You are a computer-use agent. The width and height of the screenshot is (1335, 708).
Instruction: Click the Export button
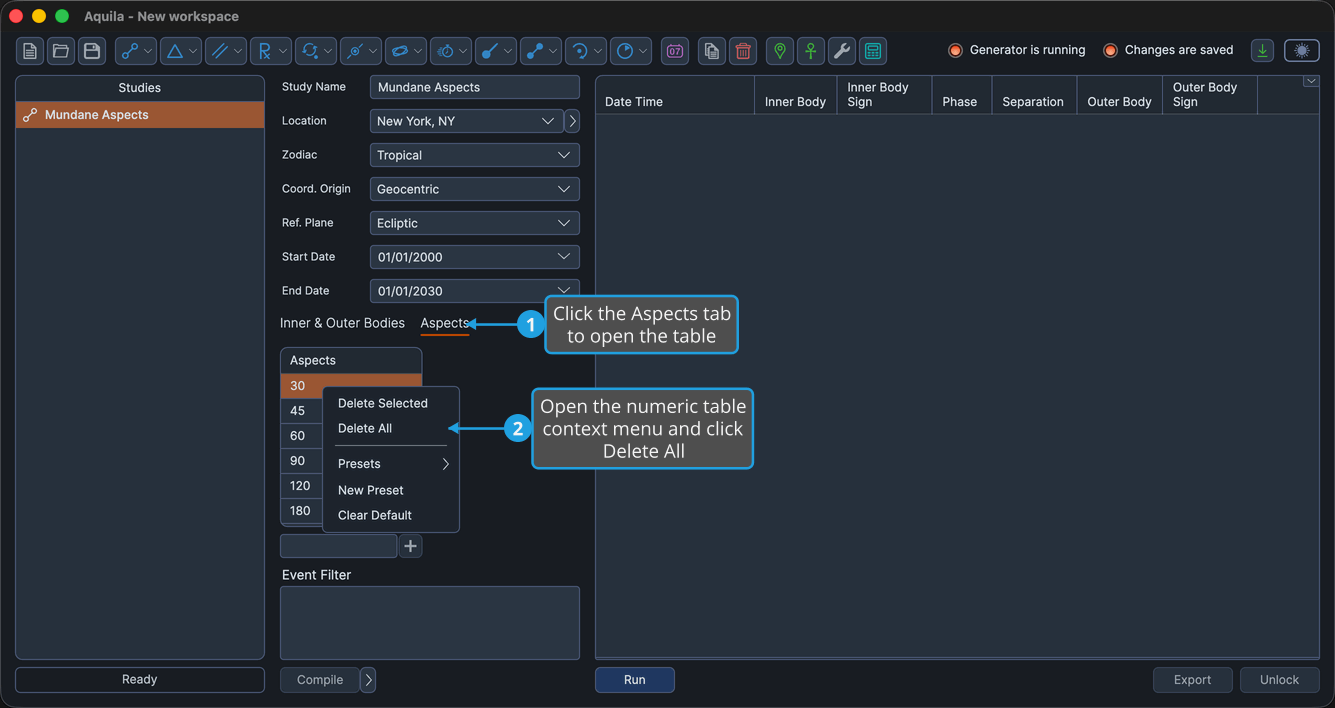[x=1192, y=680]
